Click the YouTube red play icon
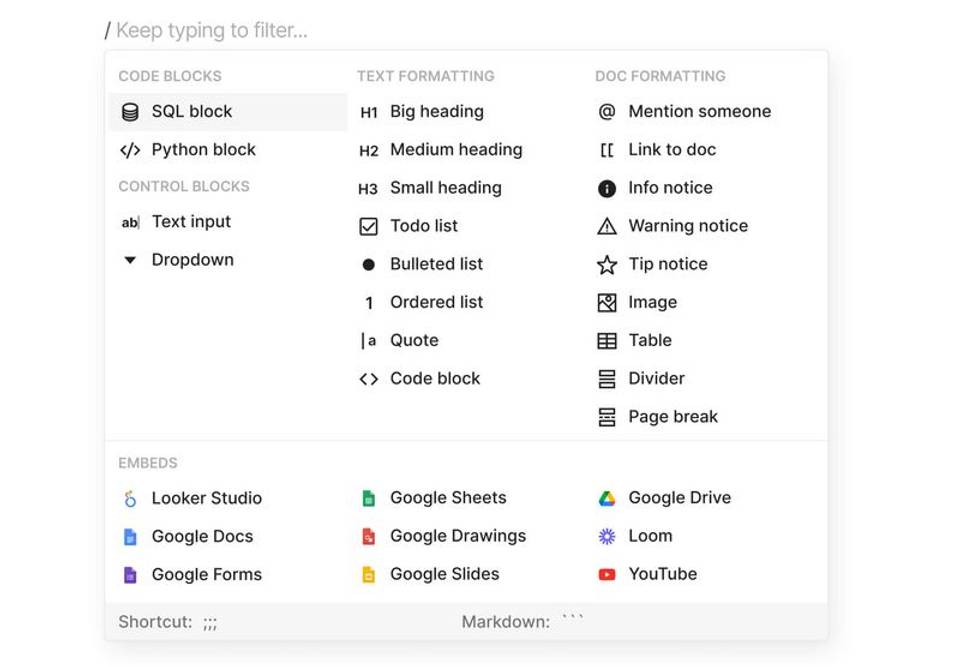This screenshot has height=667, width=960. [607, 575]
